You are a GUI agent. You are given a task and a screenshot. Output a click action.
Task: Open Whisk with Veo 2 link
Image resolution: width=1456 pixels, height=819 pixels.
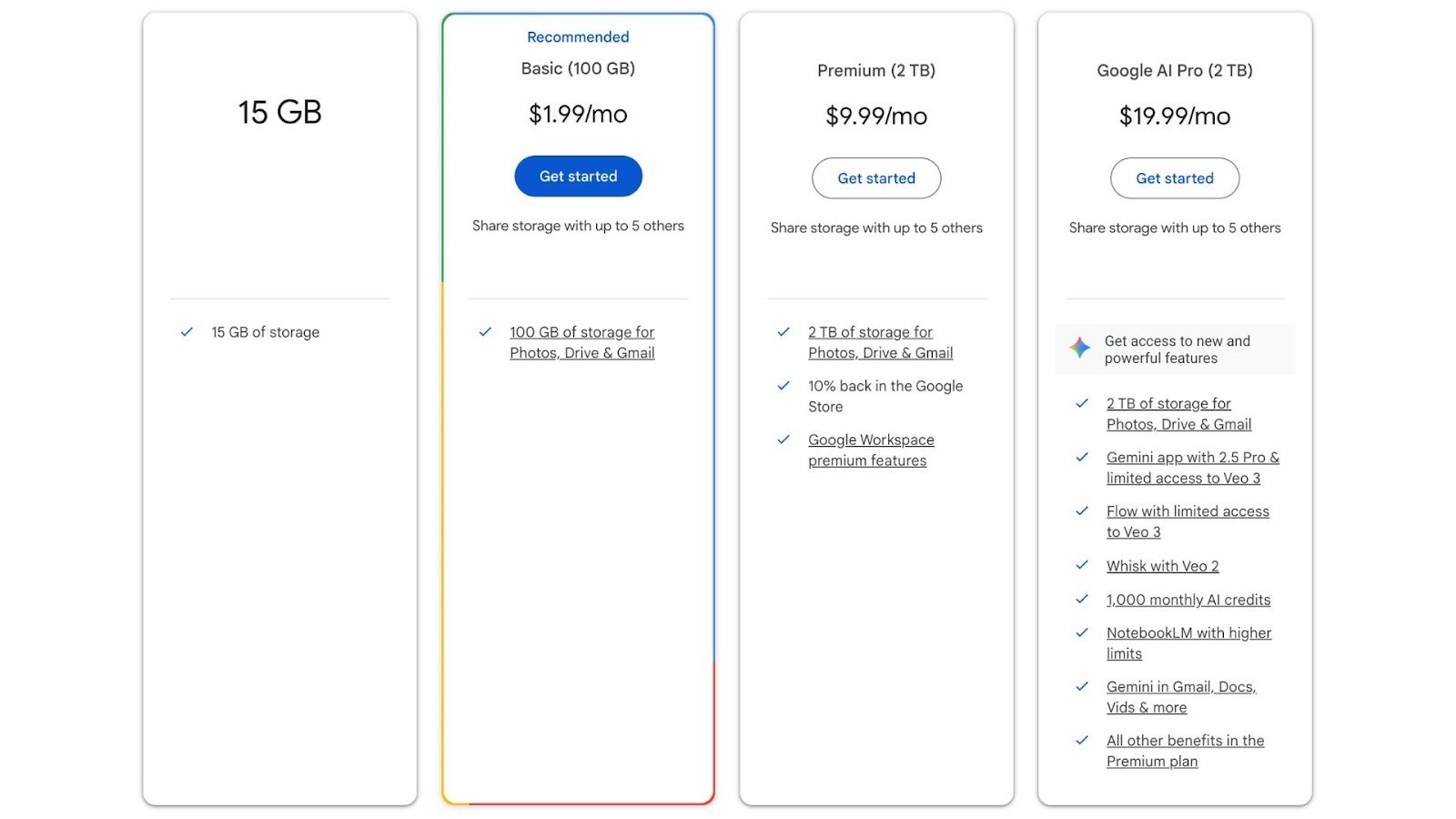1162,566
